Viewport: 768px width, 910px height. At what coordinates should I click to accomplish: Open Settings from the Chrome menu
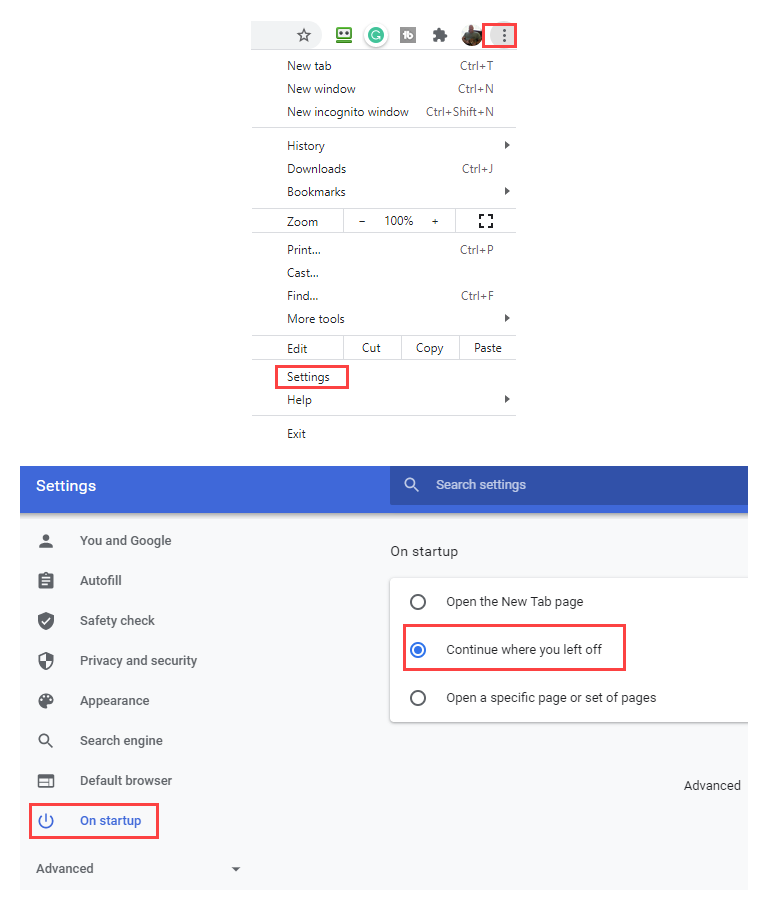click(x=308, y=377)
